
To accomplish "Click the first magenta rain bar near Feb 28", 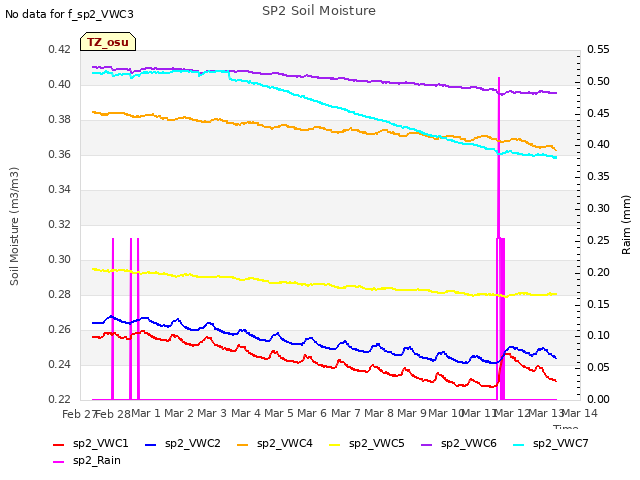I will point(113,318).
